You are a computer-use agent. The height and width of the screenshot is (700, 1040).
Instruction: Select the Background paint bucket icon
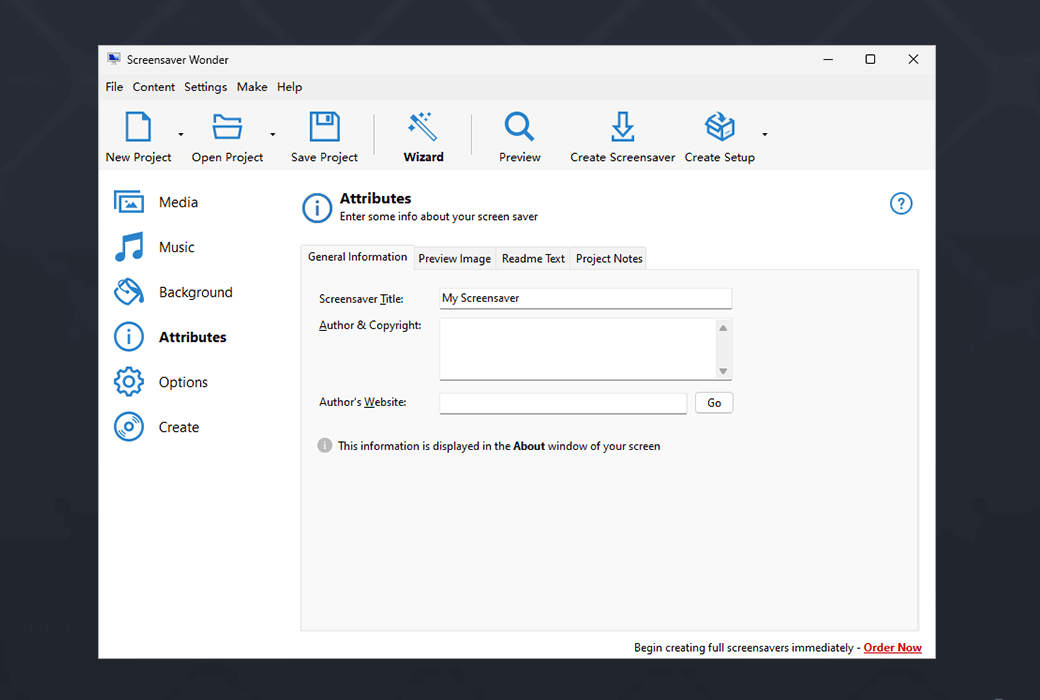tap(129, 292)
